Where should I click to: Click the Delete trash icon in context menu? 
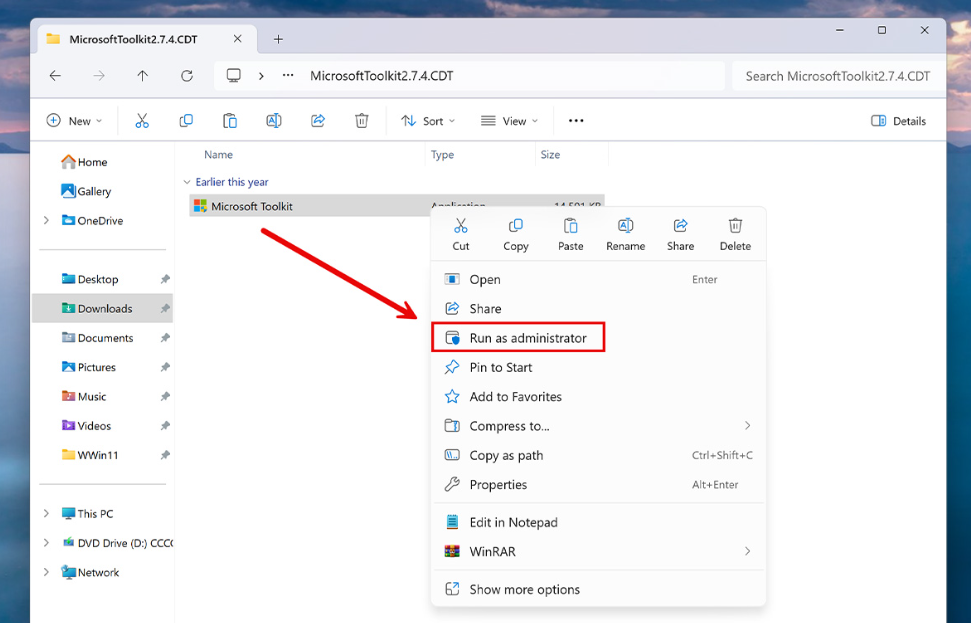pos(735,227)
